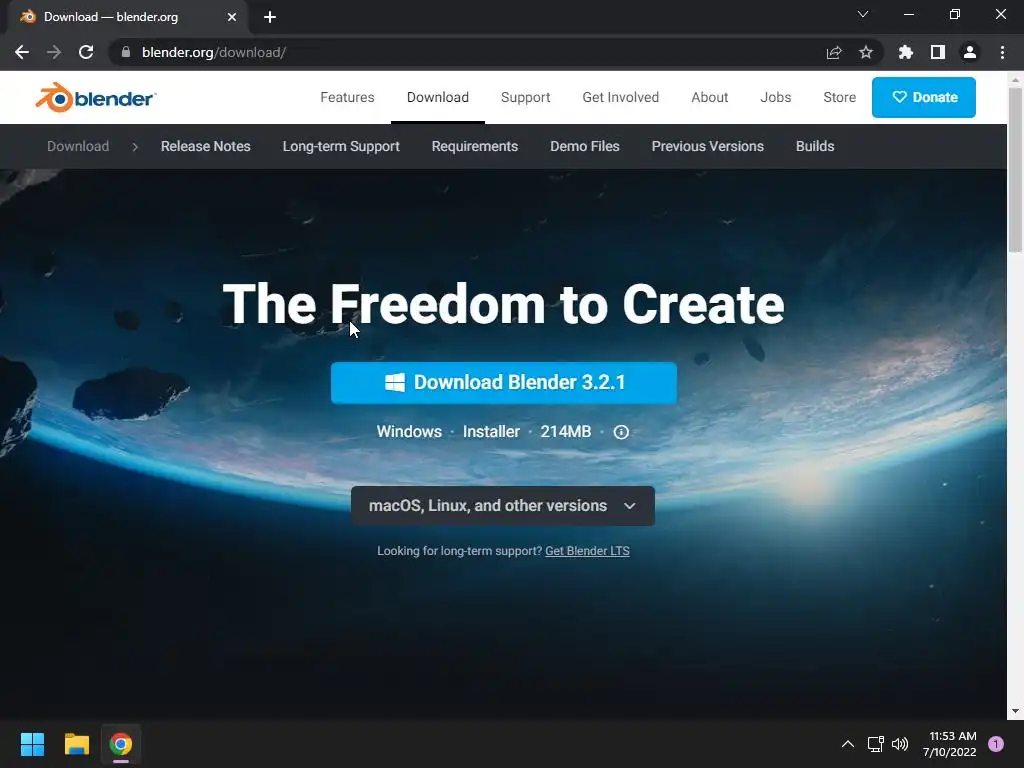Toggle the browser side panel icon
This screenshot has width=1024, height=768.
coord(938,52)
